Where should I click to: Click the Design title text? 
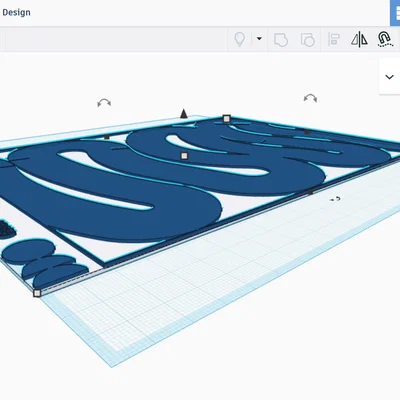tap(16, 12)
